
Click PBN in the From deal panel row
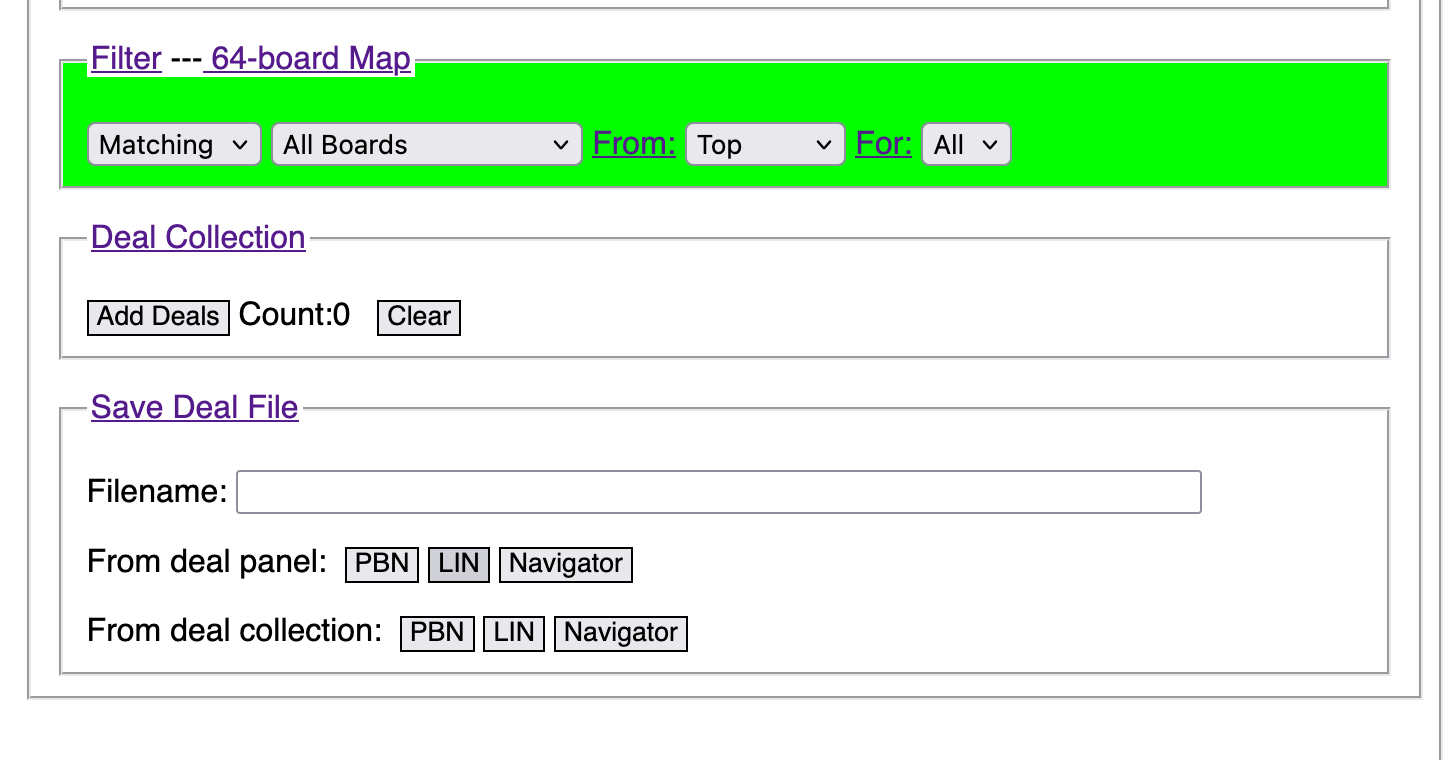tap(383, 564)
